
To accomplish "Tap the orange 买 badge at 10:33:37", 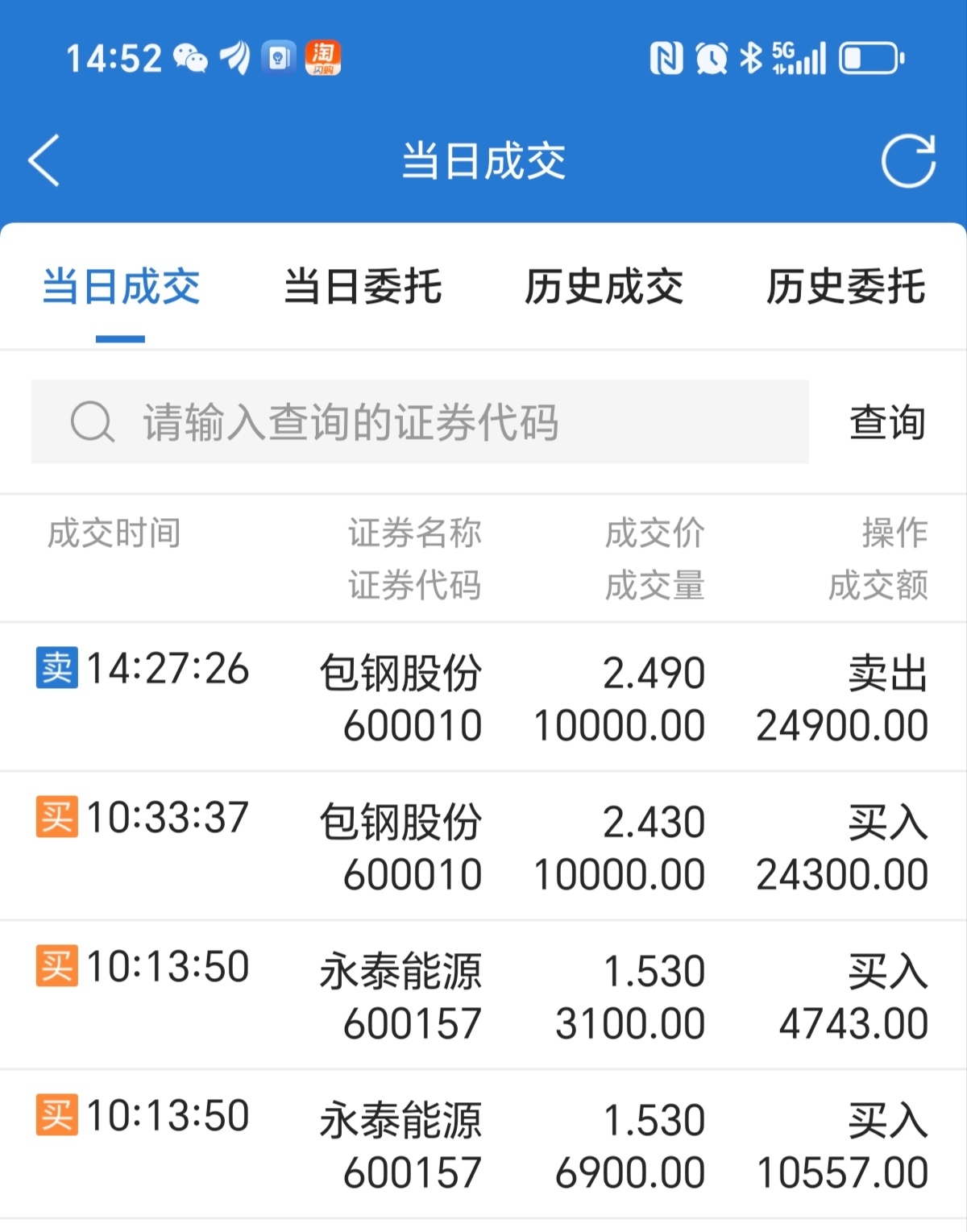I will 57,817.
